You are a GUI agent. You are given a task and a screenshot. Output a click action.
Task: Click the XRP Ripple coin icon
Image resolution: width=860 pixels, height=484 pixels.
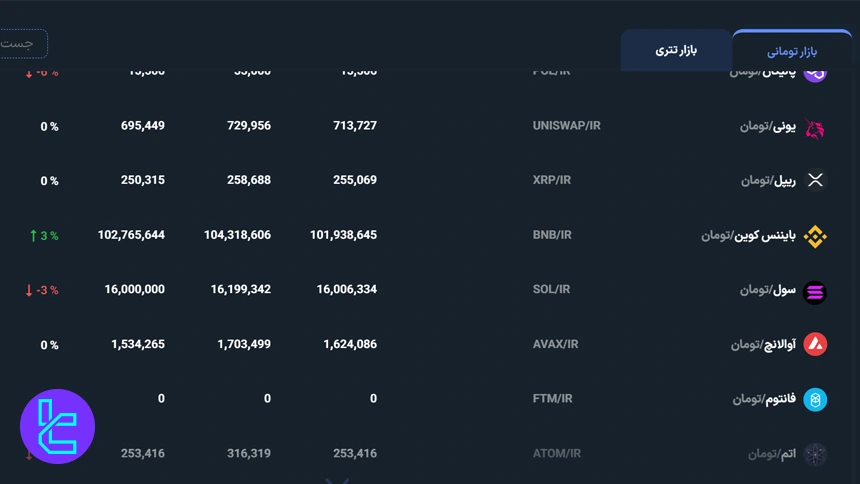point(816,181)
